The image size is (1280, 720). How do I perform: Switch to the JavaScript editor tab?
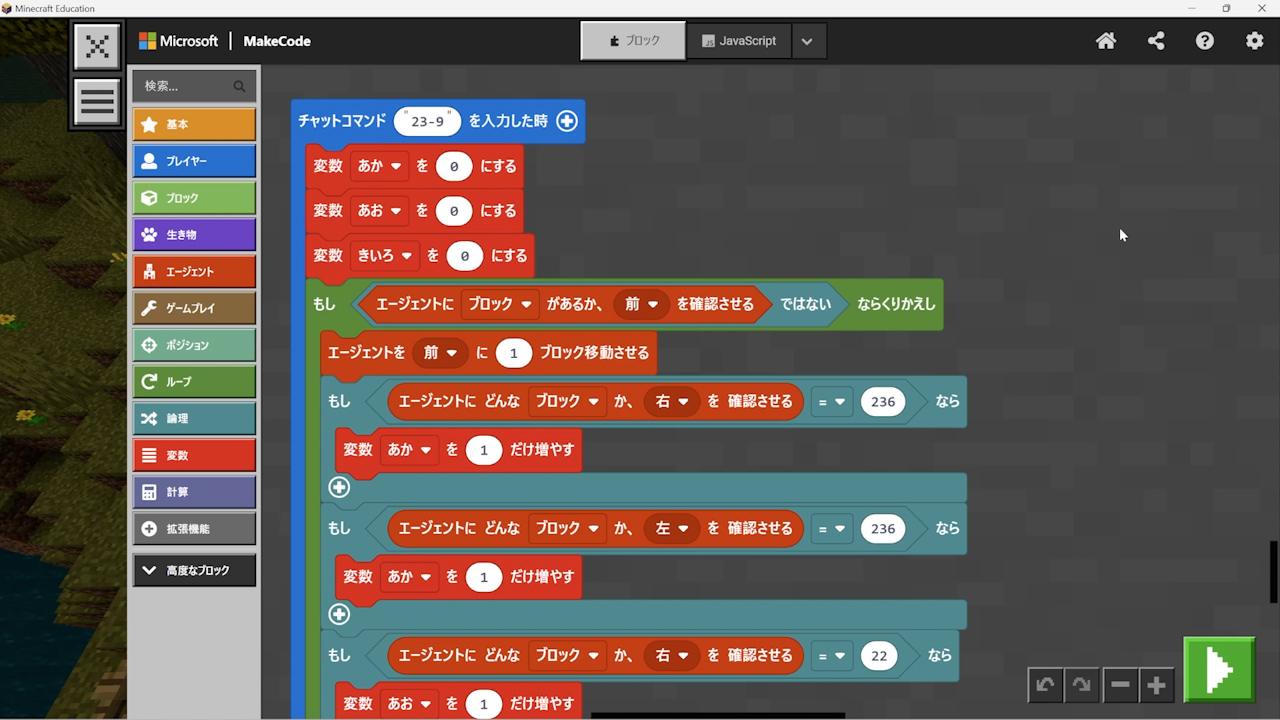[739, 41]
